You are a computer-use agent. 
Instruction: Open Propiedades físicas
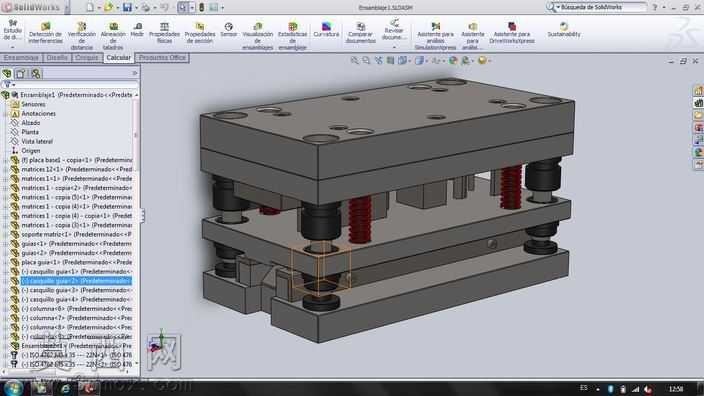point(164,32)
